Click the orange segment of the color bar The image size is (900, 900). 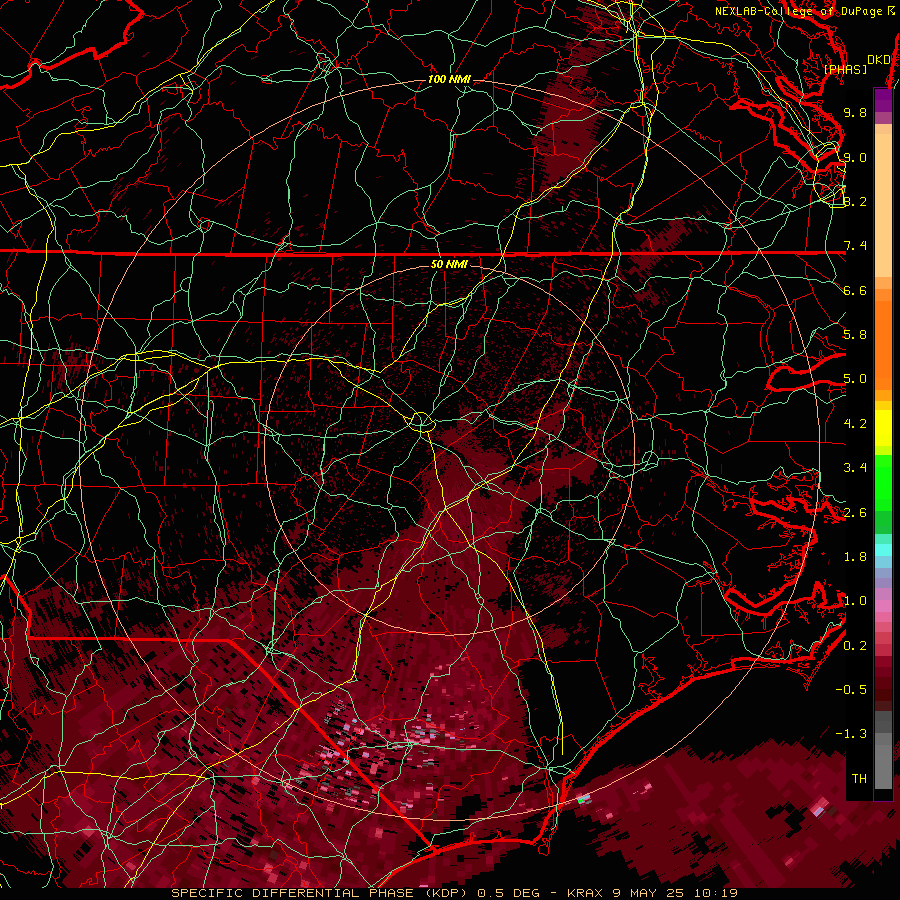883,344
